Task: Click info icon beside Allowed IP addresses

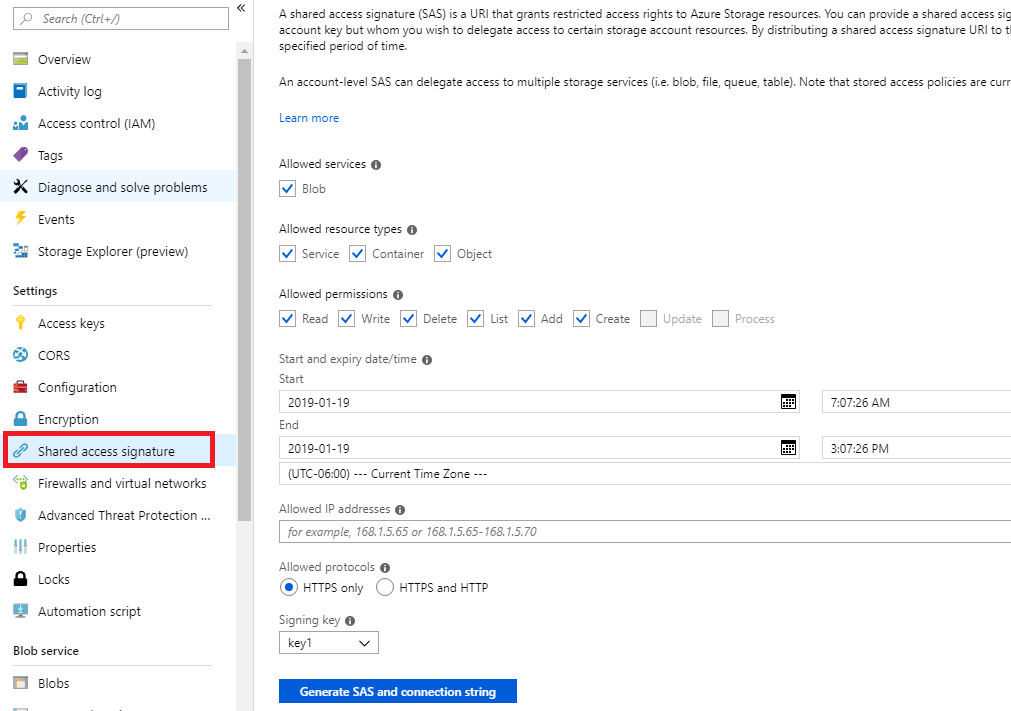Action: point(400,510)
